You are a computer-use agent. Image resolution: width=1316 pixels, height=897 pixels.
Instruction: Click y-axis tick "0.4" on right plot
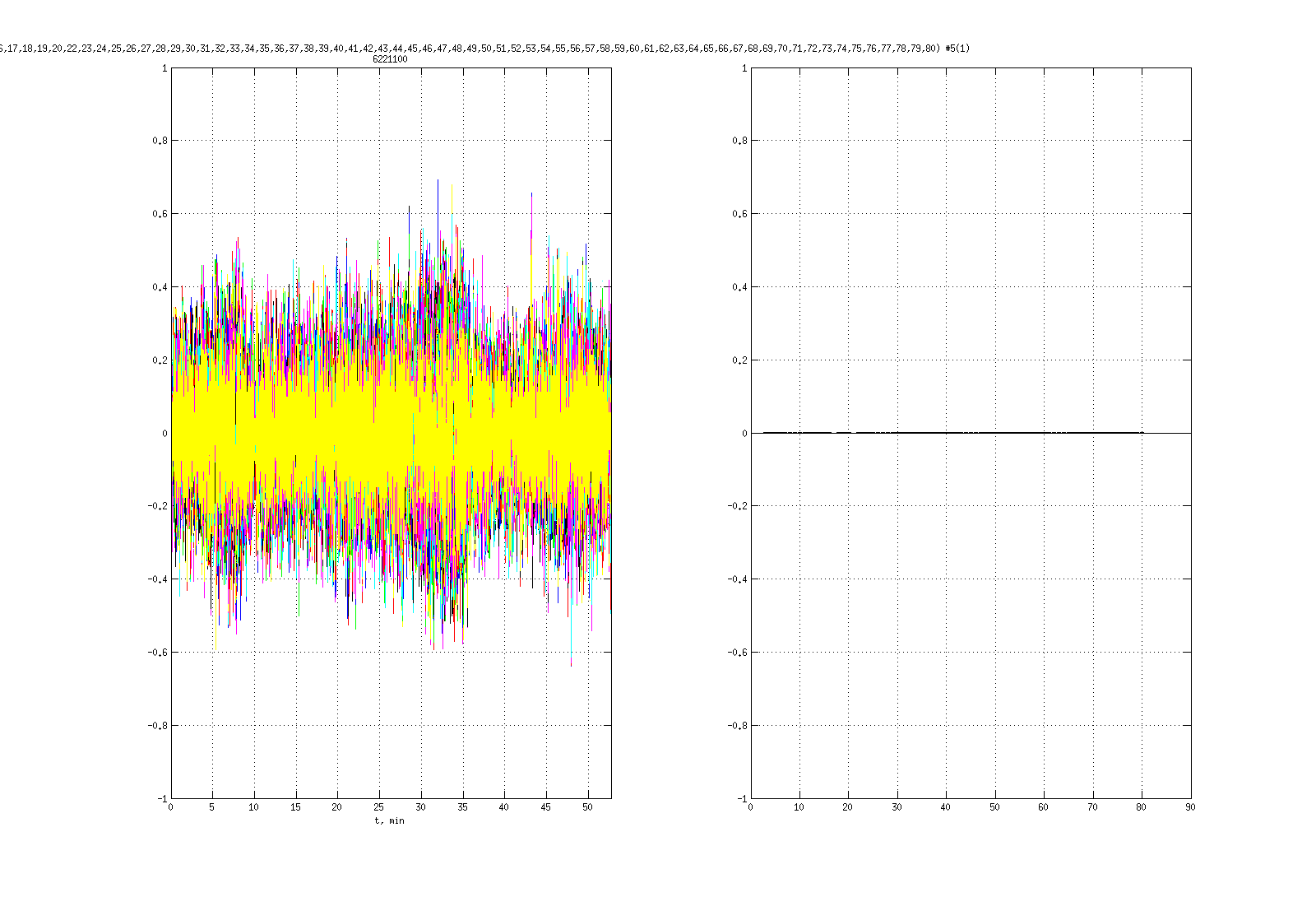click(739, 287)
